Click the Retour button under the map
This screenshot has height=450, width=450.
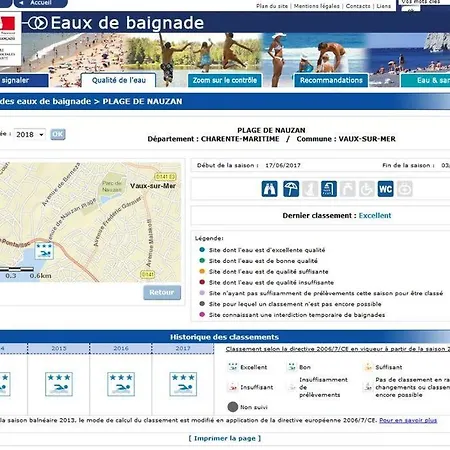point(162,292)
